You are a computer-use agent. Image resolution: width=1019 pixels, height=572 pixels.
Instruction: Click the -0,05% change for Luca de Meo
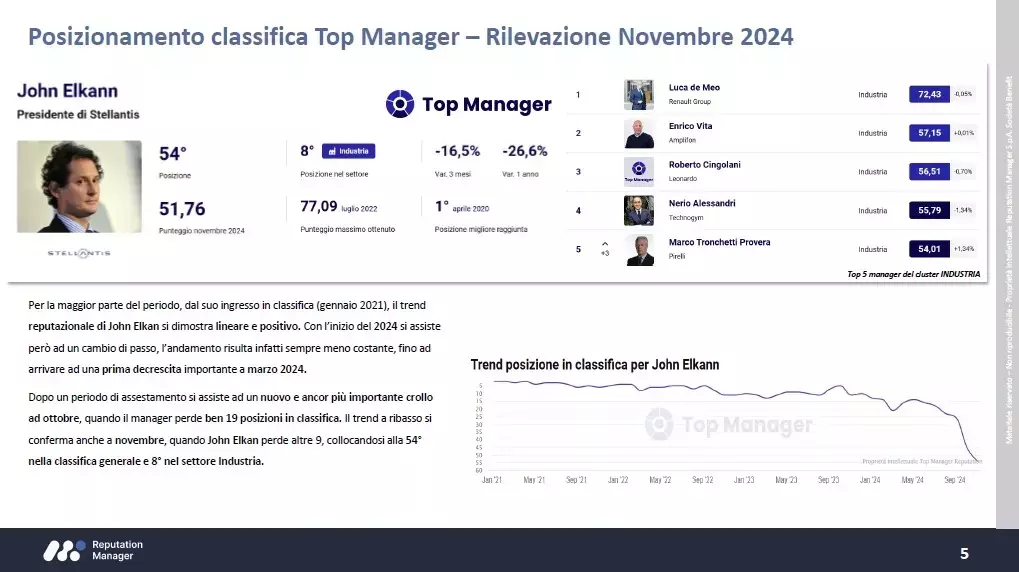[x=963, y=94]
